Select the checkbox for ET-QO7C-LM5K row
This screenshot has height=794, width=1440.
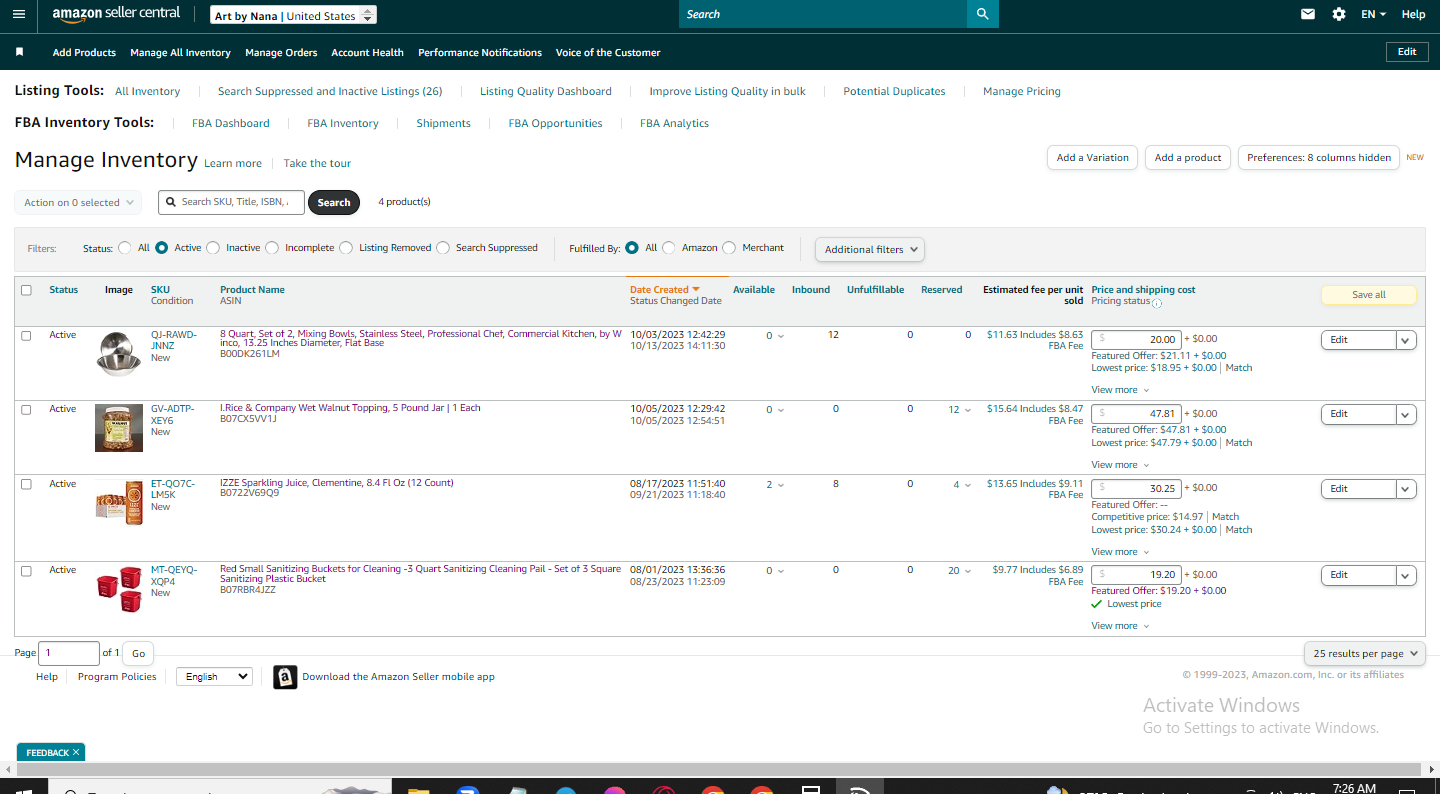pyautogui.click(x=26, y=484)
